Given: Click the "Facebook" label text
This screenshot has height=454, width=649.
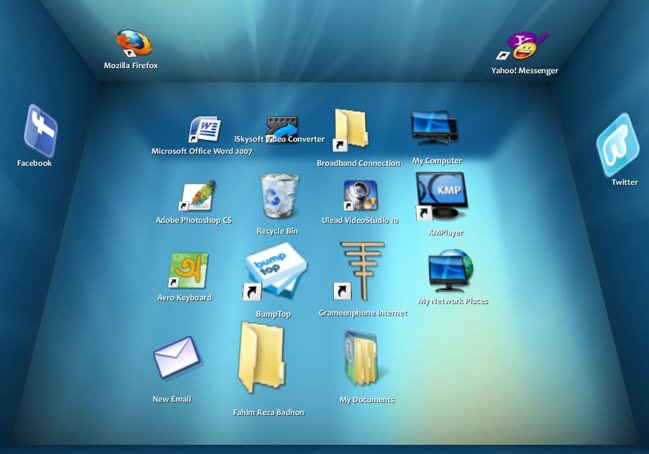Looking at the screenshot, I should (34, 163).
